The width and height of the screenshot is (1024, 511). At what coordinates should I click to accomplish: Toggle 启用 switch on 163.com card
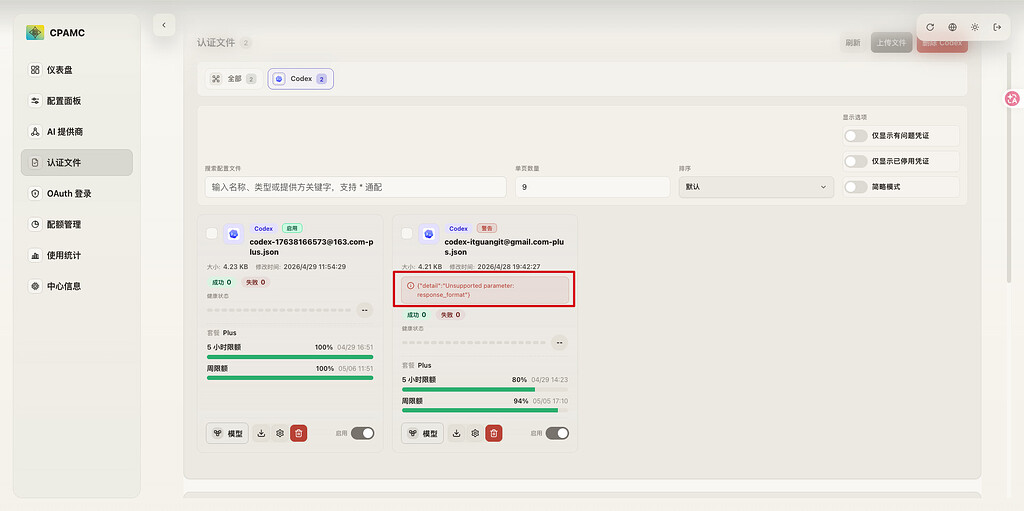click(362, 433)
